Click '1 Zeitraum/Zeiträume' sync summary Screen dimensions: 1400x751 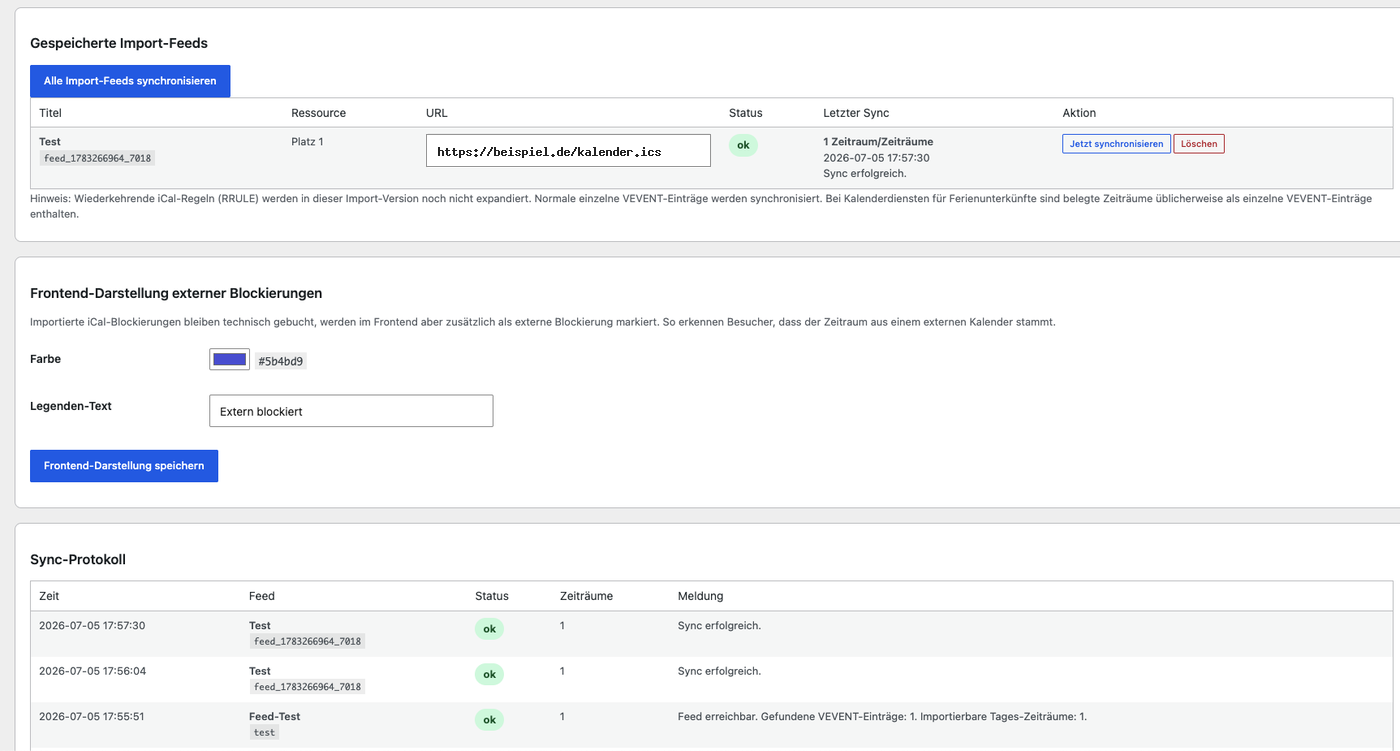pos(878,142)
